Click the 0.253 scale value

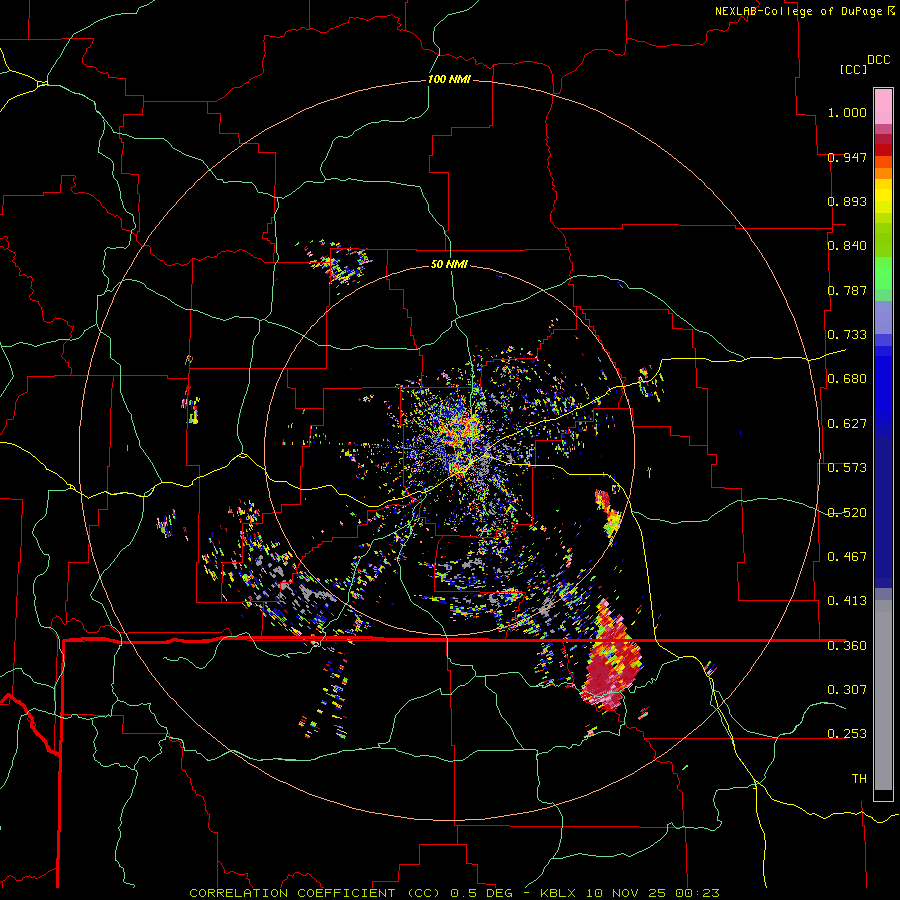click(x=847, y=734)
